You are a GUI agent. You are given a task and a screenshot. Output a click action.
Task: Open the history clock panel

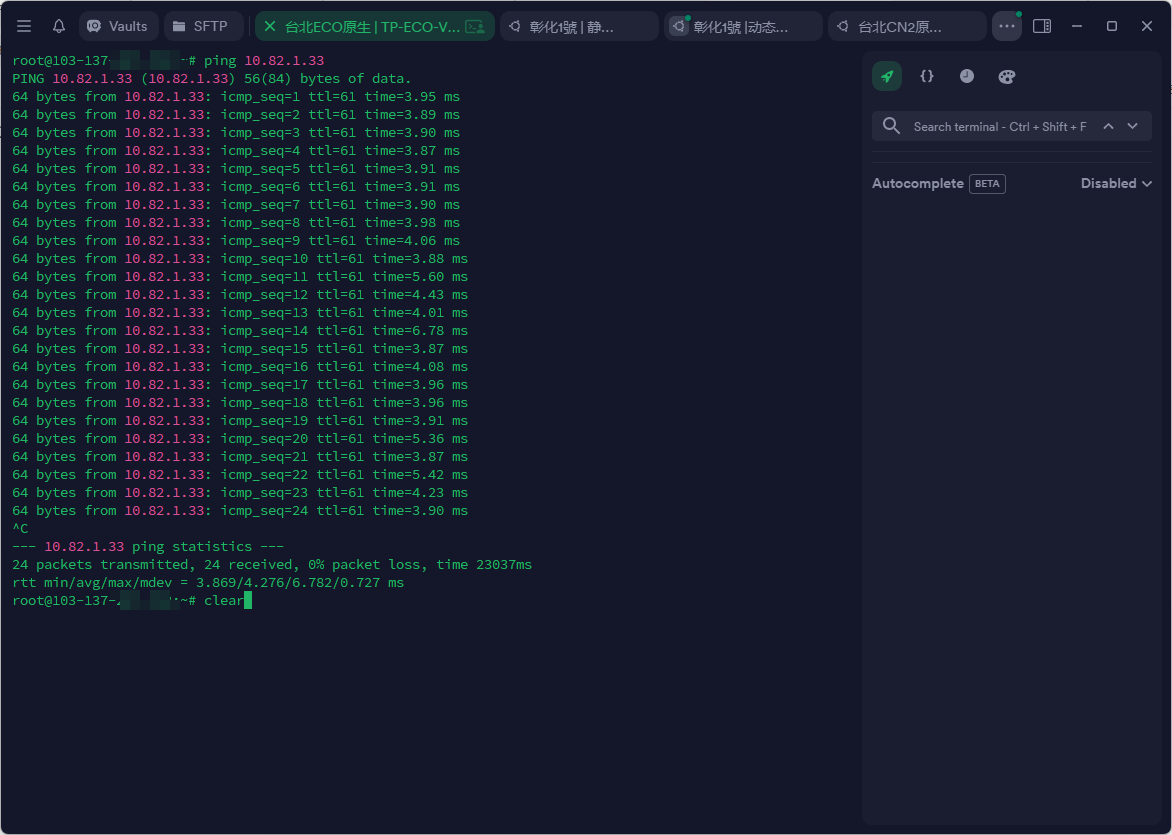967,76
